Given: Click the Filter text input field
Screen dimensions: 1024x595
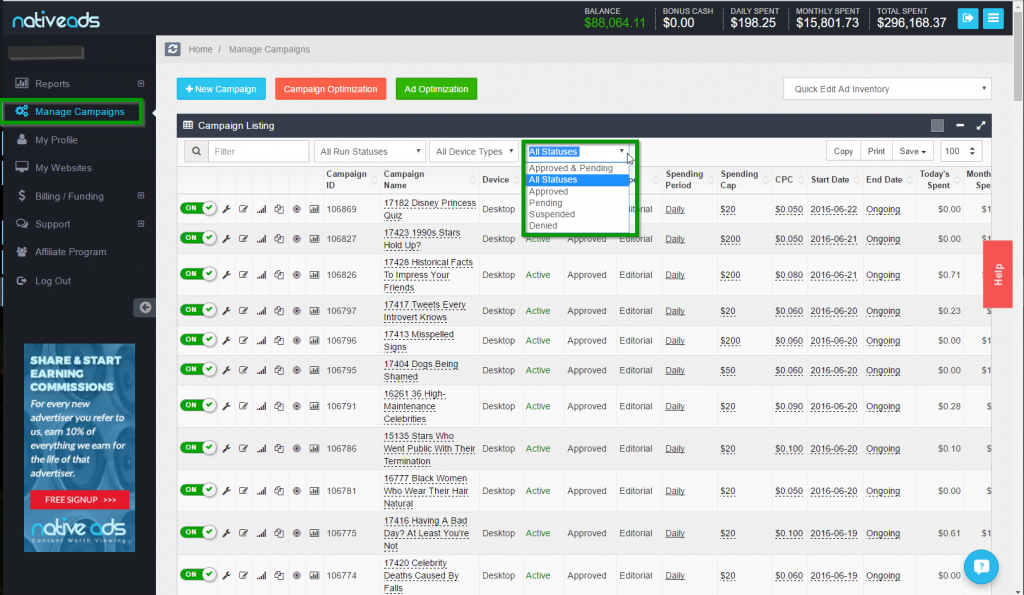Looking at the screenshot, I should click(x=259, y=152).
